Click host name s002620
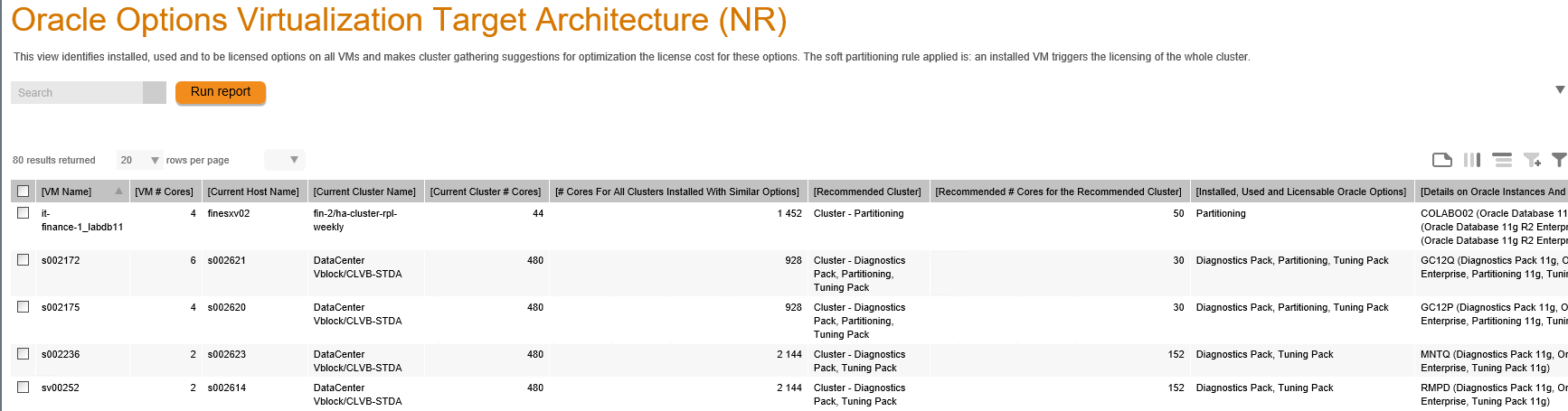 (227, 307)
